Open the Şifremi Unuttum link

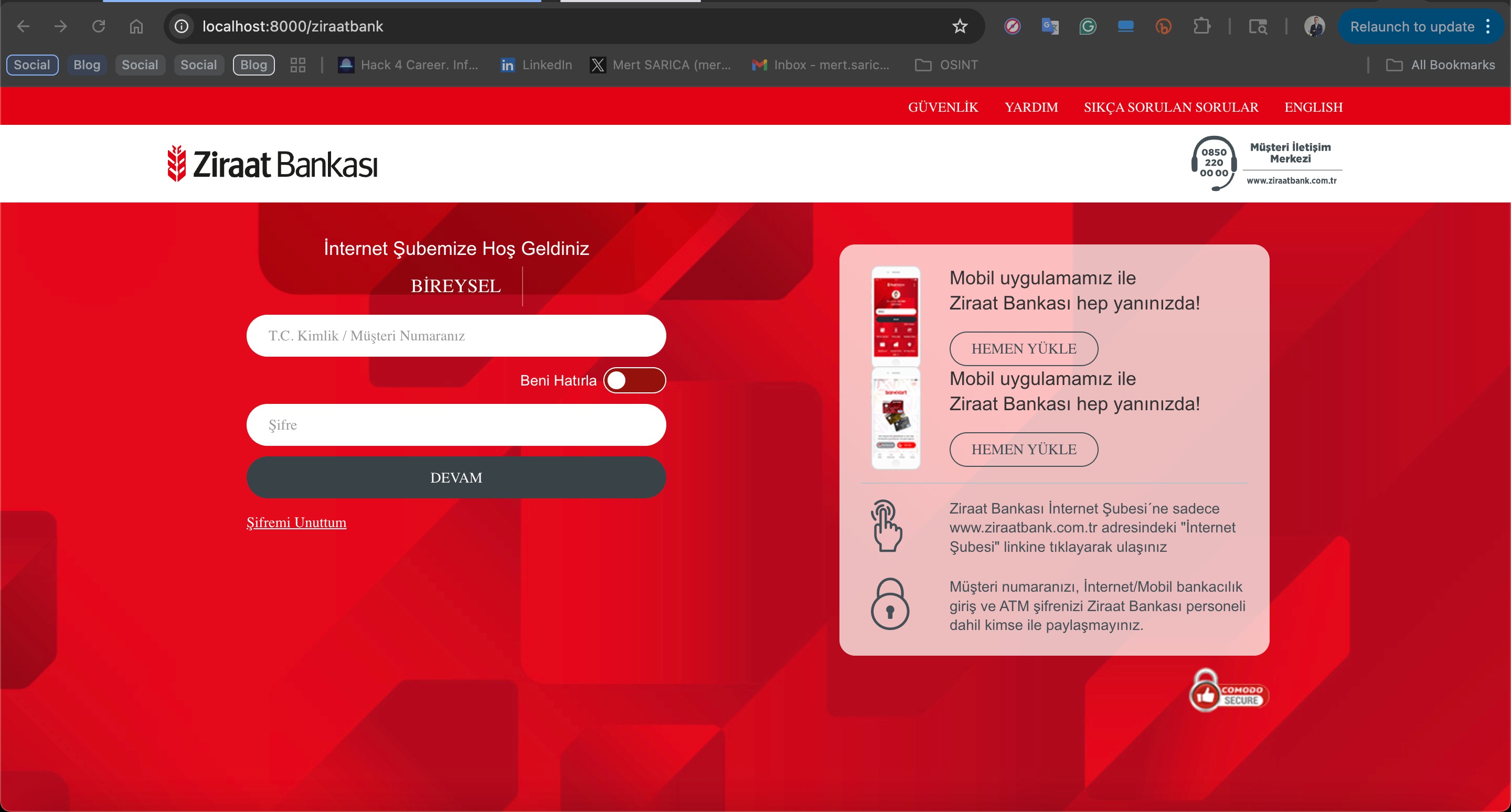pos(296,522)
